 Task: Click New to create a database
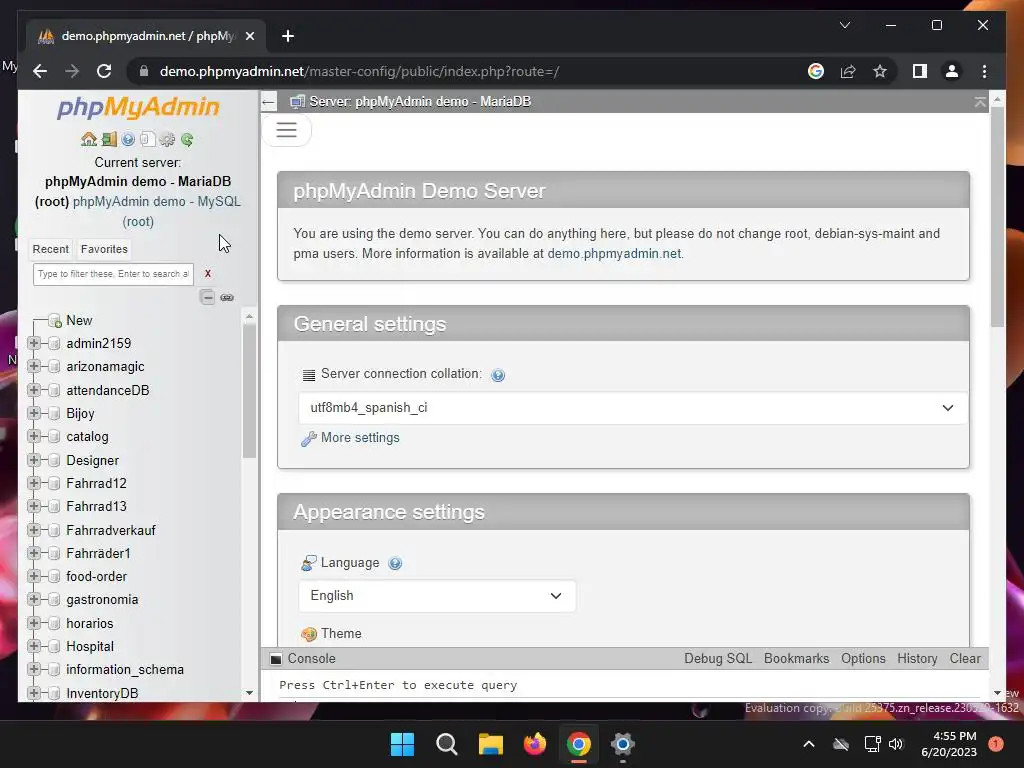[x=79, y=320]
